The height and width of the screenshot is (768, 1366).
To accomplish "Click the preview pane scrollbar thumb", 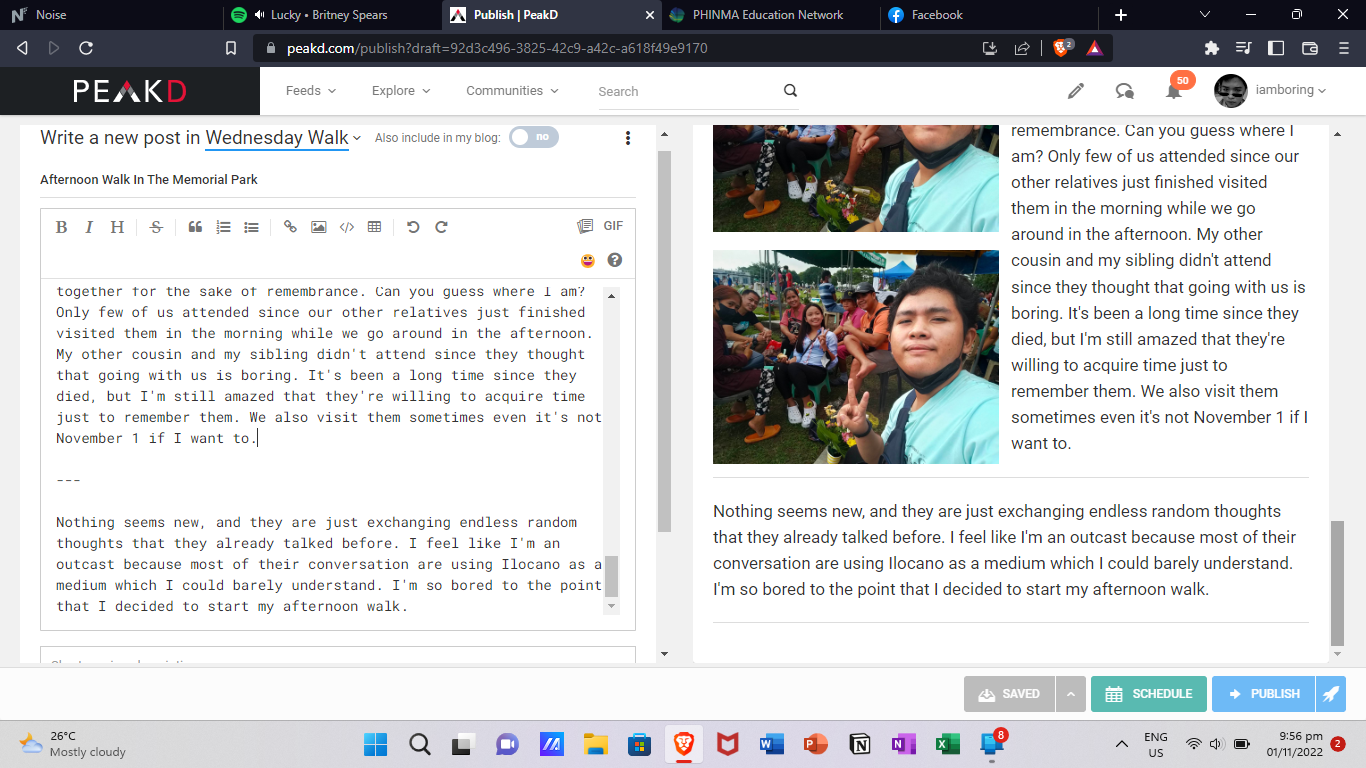I will (x=1337, y=583).
